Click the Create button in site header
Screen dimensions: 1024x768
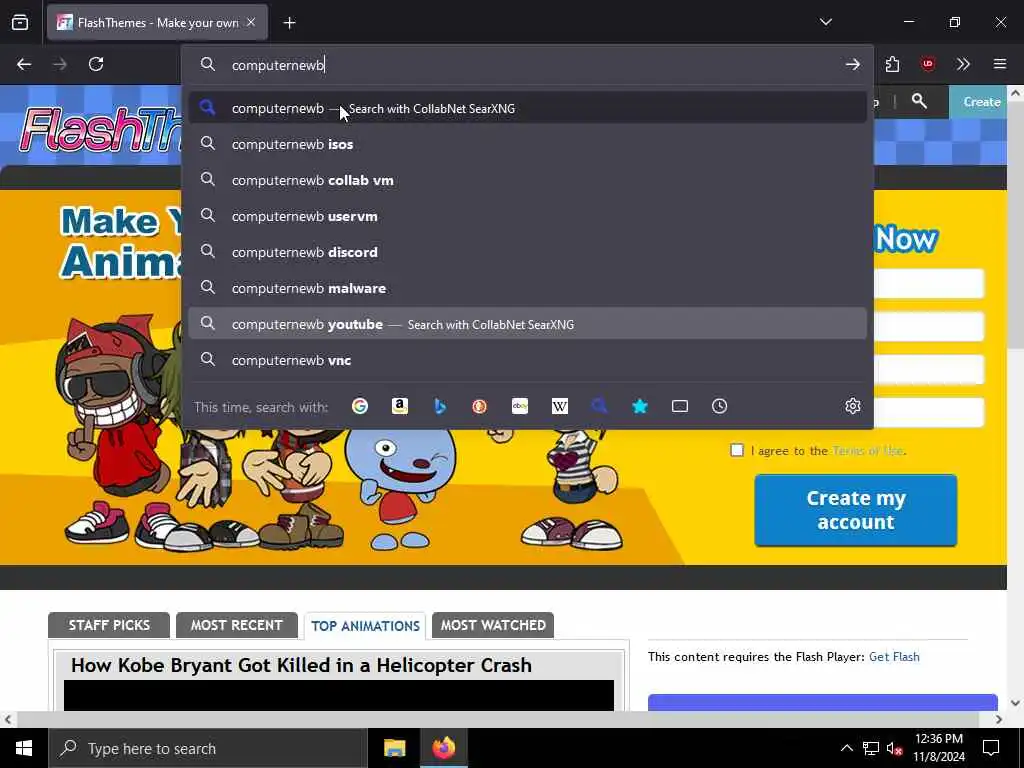point(982,101)
